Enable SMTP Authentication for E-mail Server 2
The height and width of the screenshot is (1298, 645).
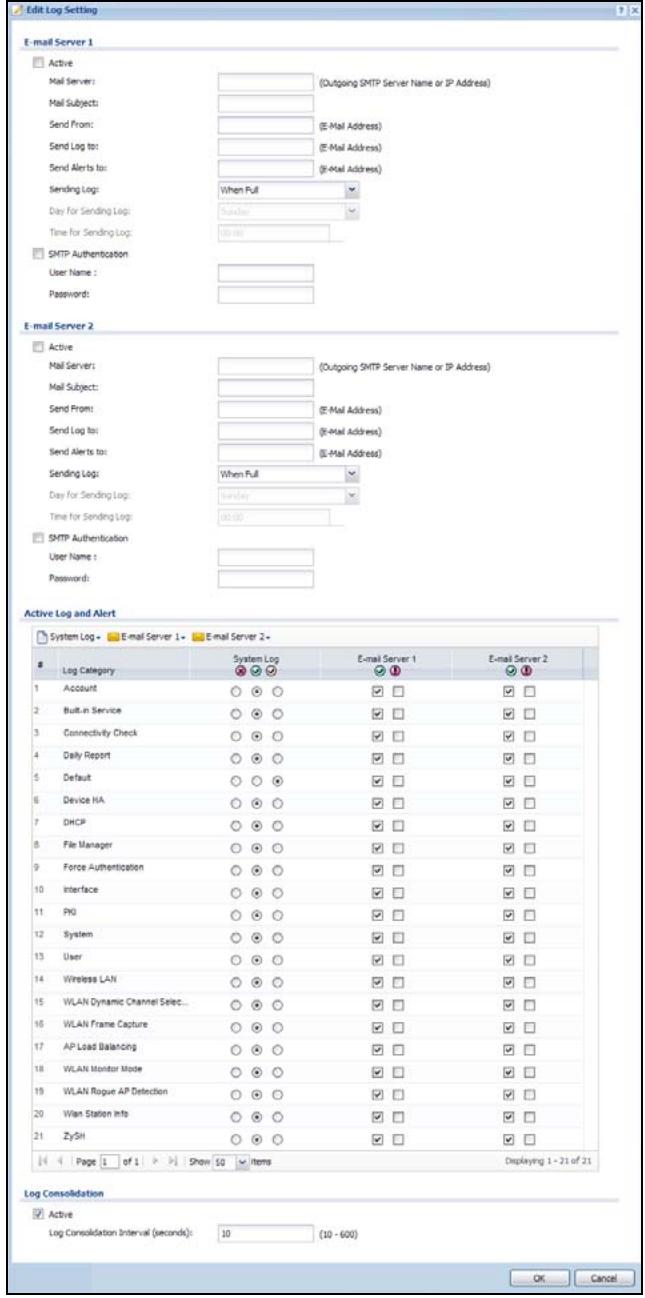click(x=39, y=537)
